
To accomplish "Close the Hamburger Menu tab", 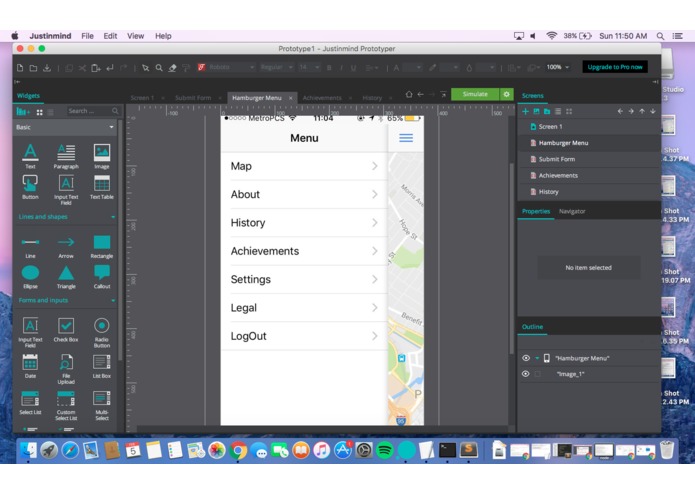I will point(291,98).
